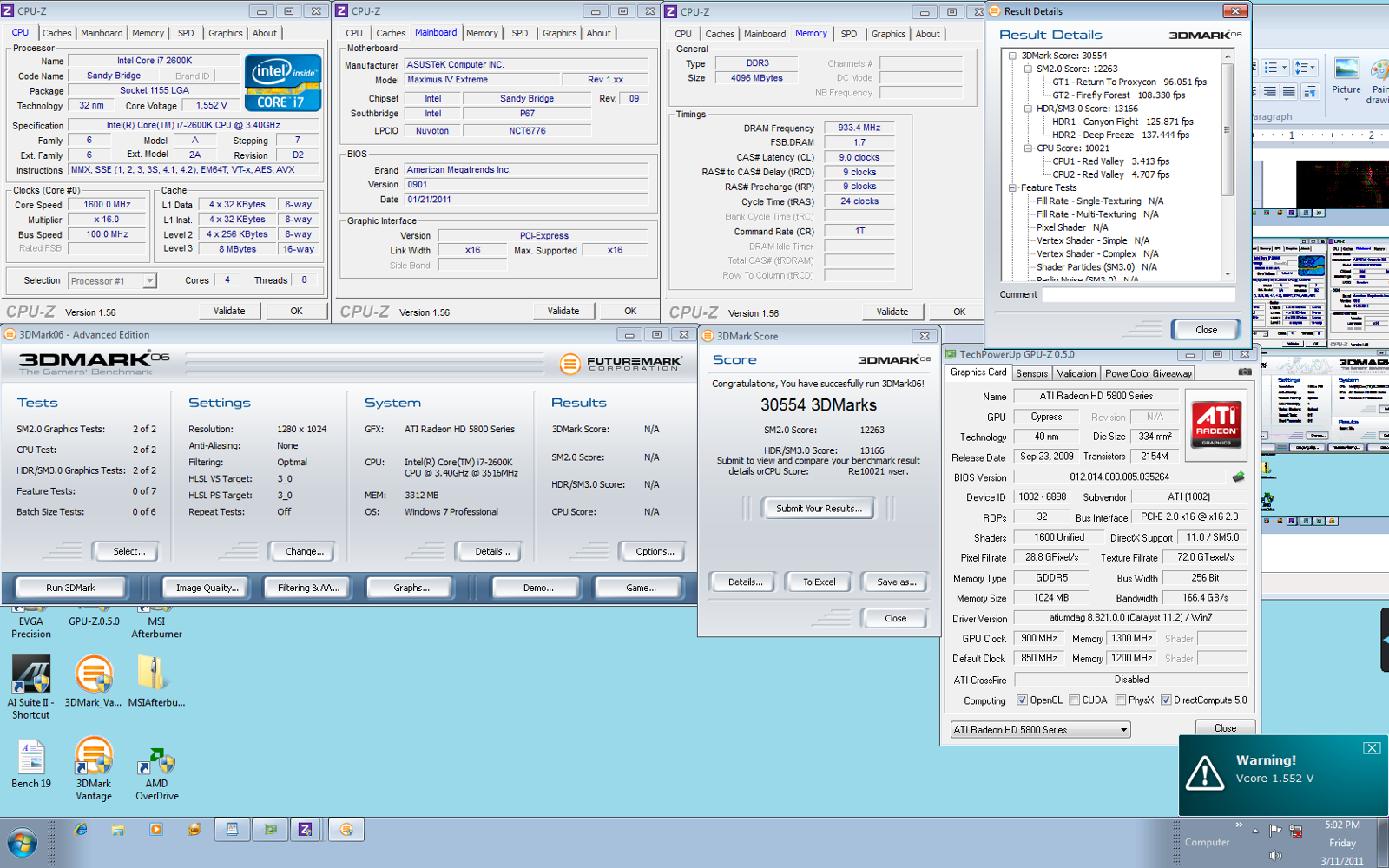This screenshot has width=1389, height=868.
Task: Click the Futuremark Corporation logo
Action: [x=619, y=364]
